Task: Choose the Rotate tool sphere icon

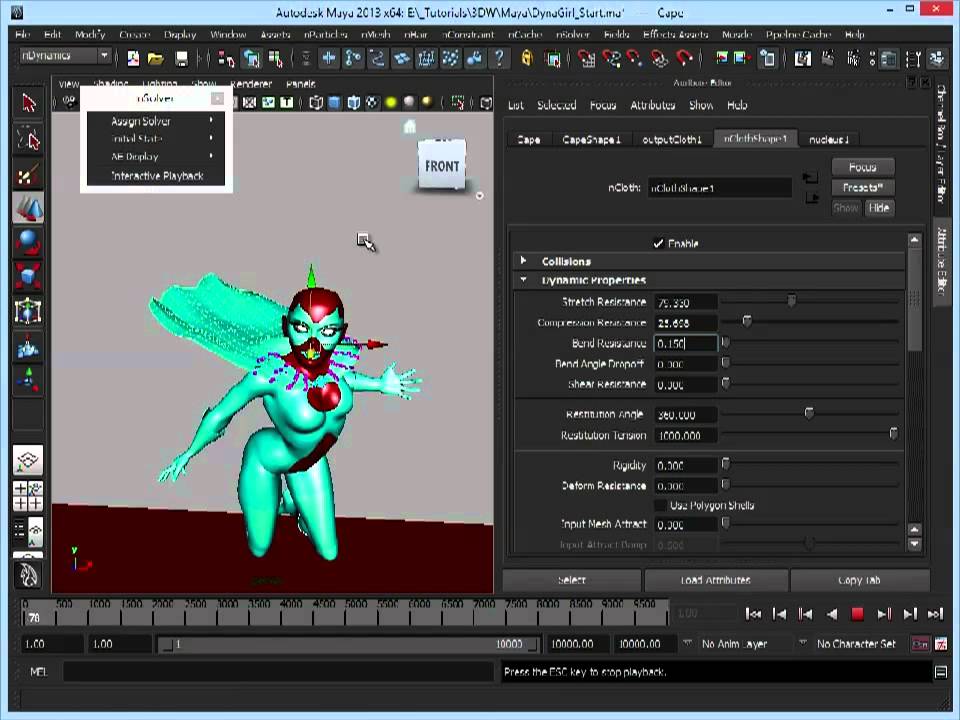Action: click(28, 242)
